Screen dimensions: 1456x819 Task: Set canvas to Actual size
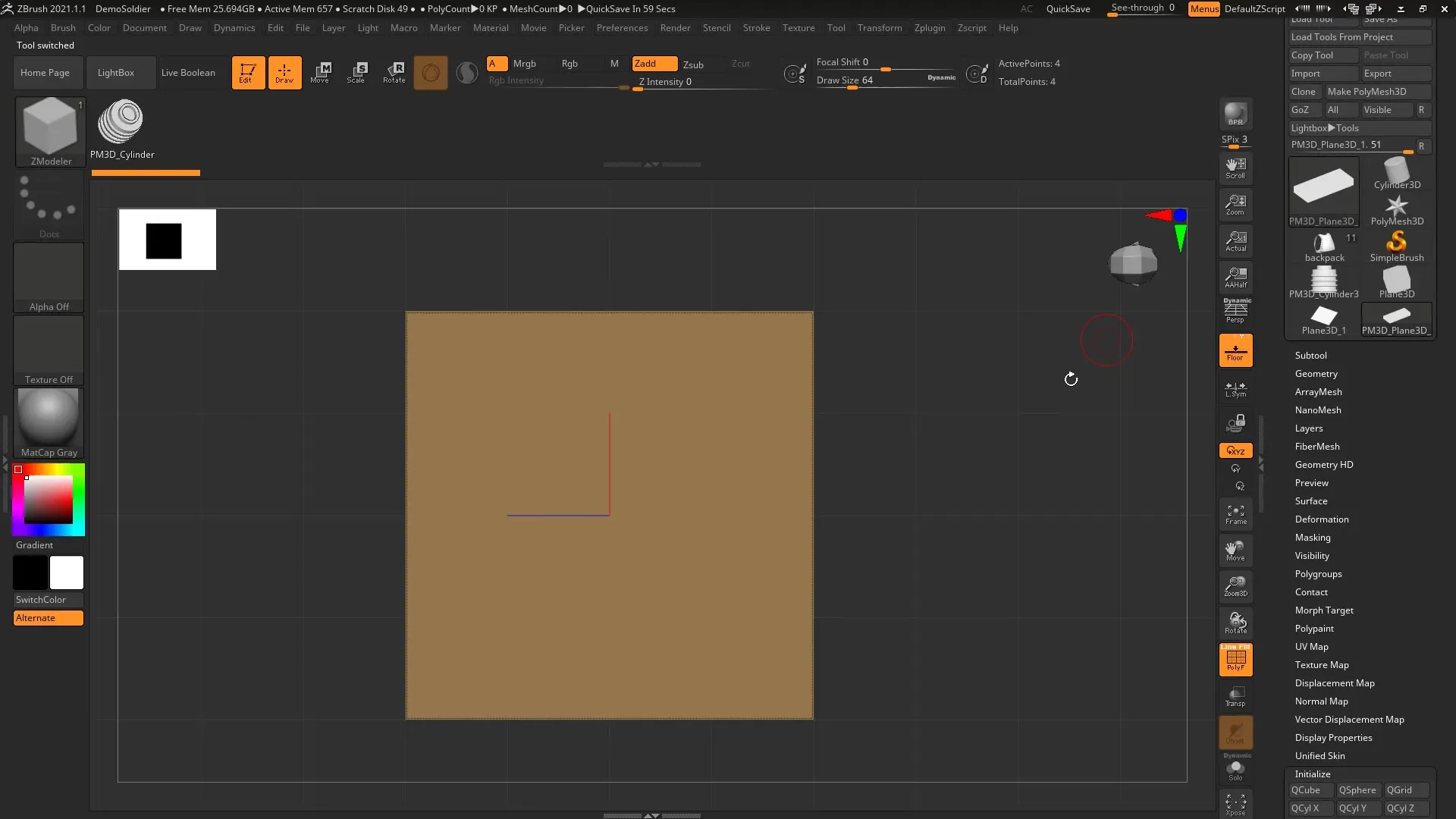1235,241
